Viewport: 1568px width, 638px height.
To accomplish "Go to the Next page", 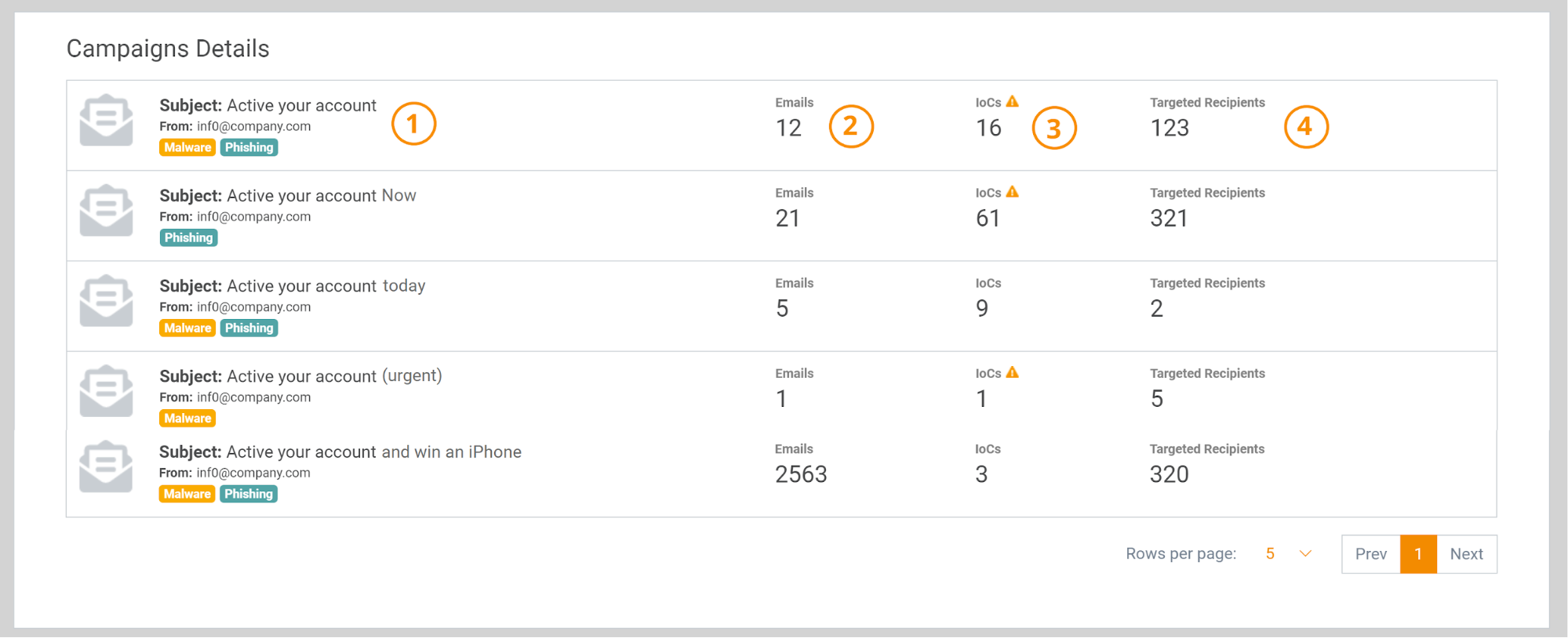I will 1466,554.
